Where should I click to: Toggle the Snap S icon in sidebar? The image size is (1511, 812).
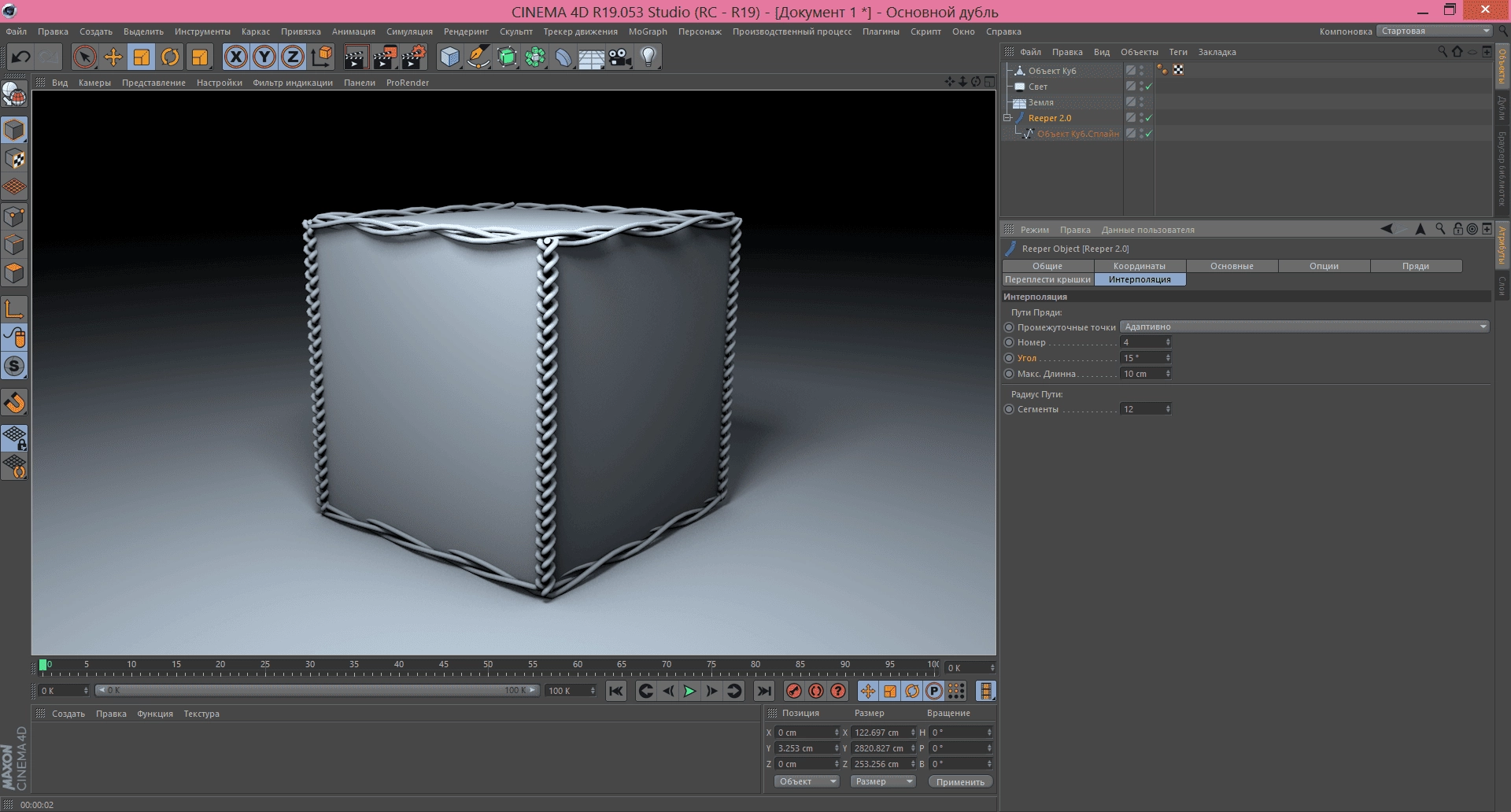click(x=14, y=366)
